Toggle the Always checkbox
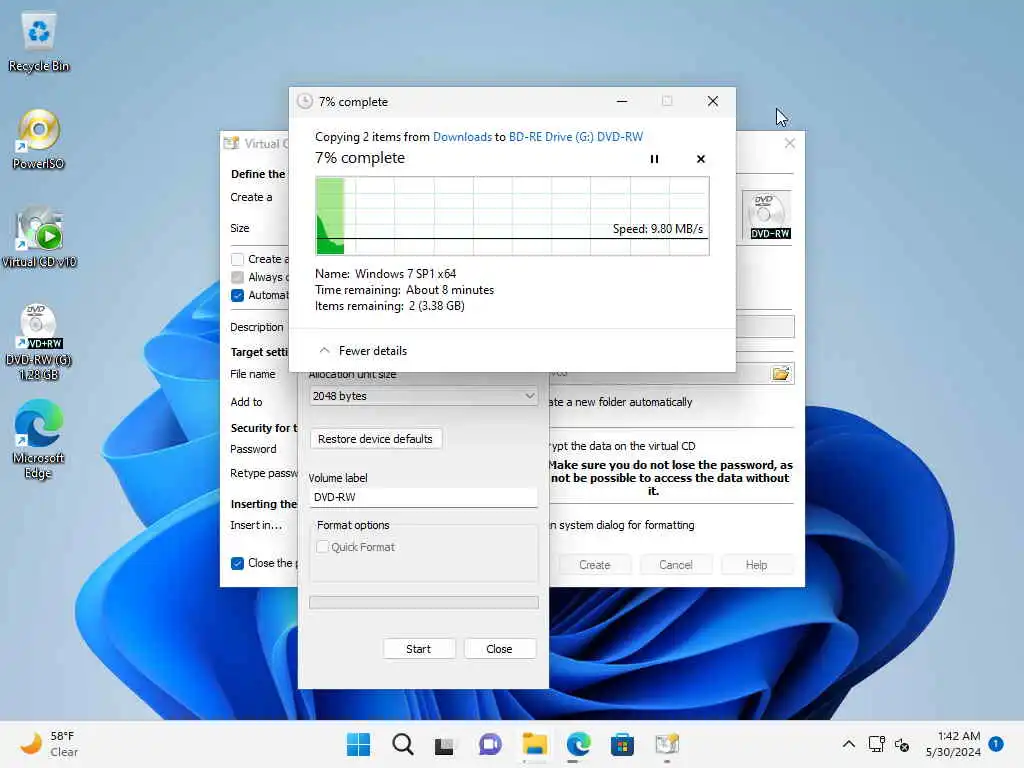The width and height of the screenshot is (1024, 768). 238,277
